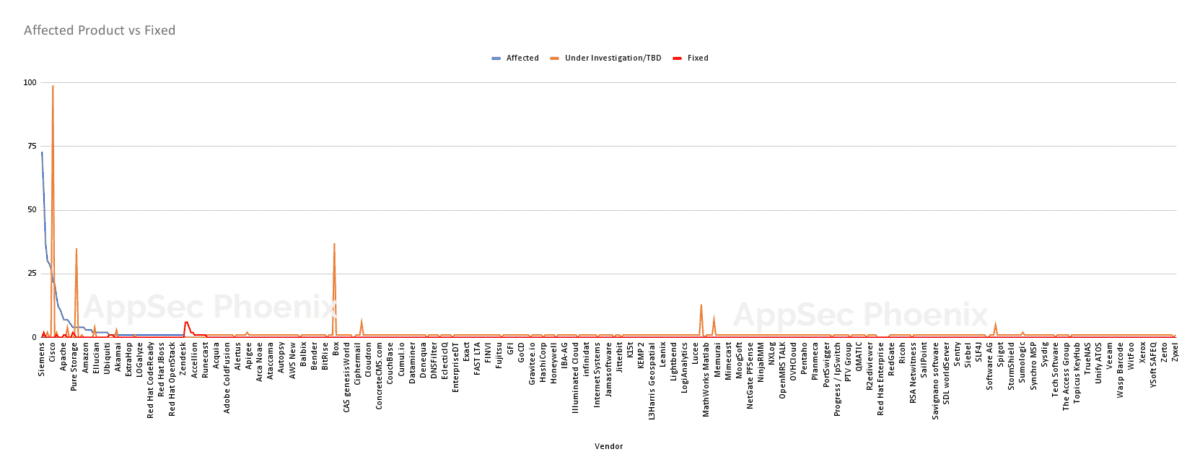Click the Pure Storage orange spike
Screen dimensions: 1200x475
tap(76, 249)
